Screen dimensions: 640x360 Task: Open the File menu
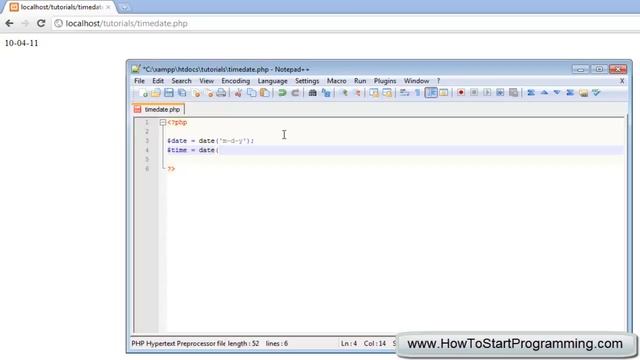pos(139,81)
